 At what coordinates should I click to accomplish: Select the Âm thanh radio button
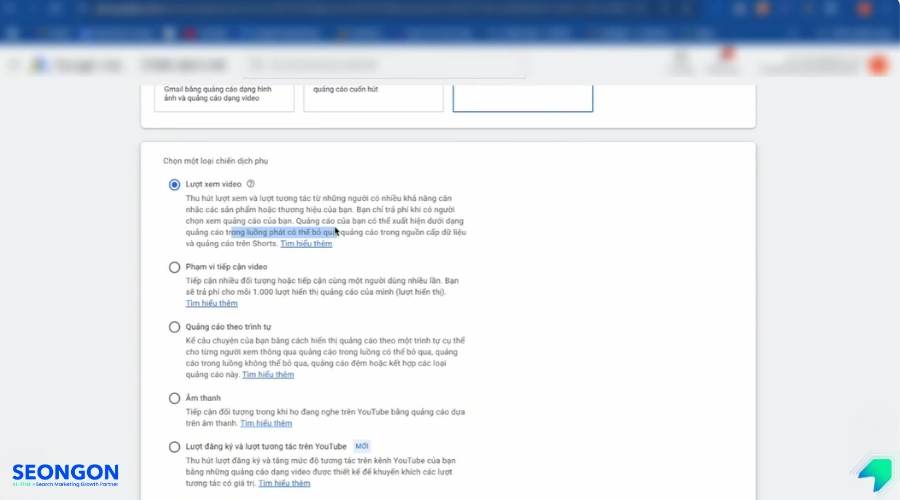coord(174,398)
